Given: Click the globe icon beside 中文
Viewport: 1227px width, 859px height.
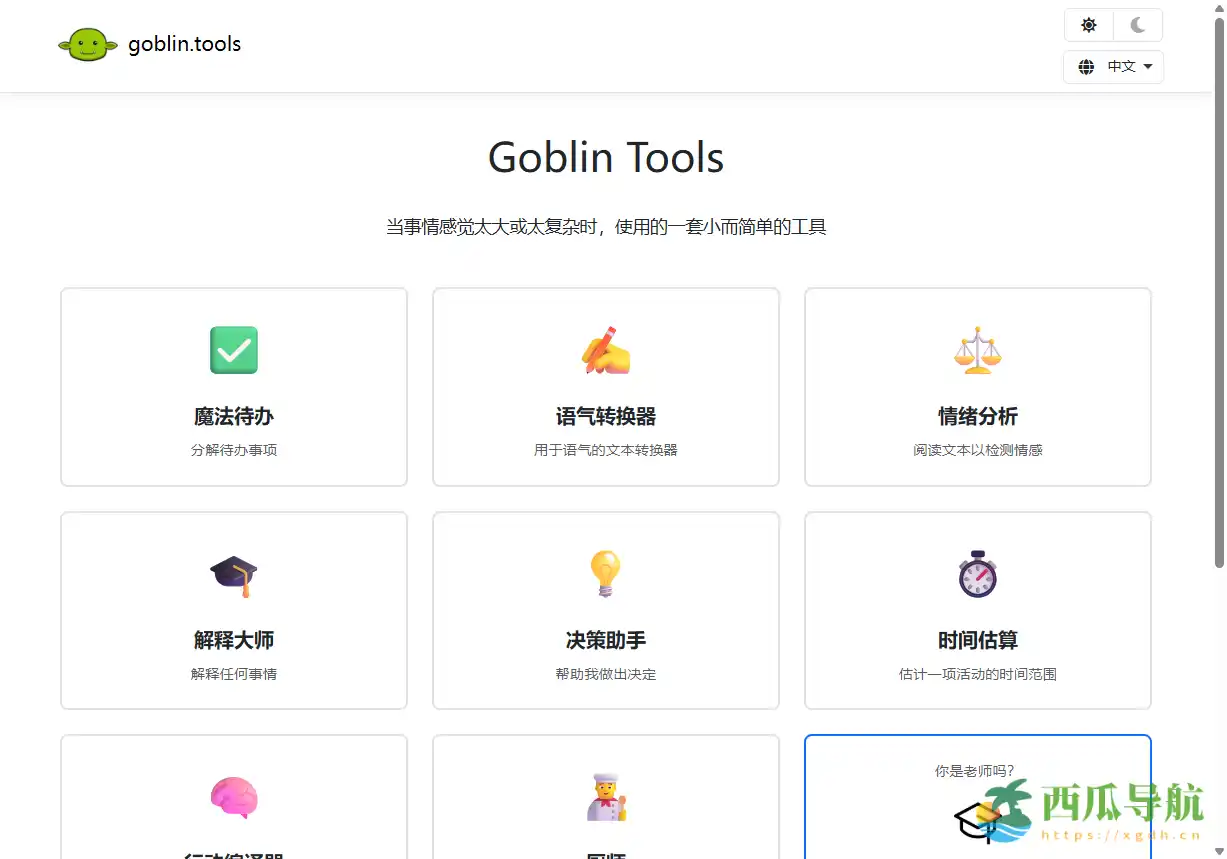Looking at the screenshot, I should click(1086, 66).
